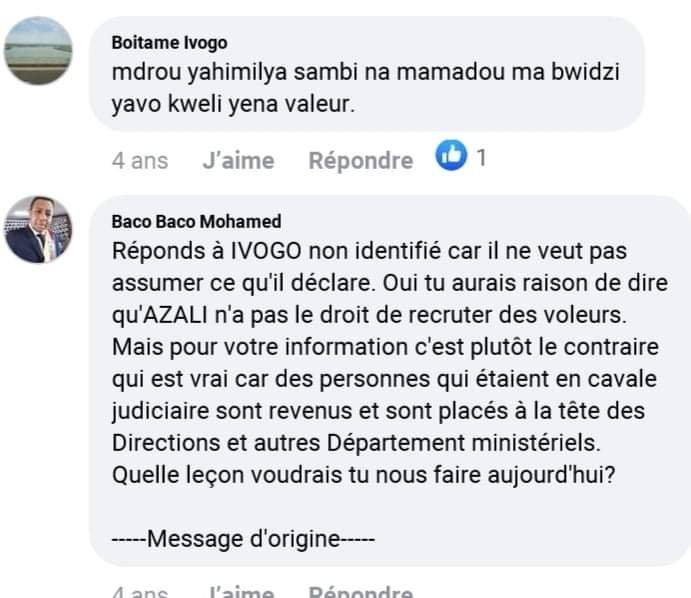Viewport: 691px width, 598px height.
Task: Visit the Baco Baco Mohamed name link
Action: 196,221
